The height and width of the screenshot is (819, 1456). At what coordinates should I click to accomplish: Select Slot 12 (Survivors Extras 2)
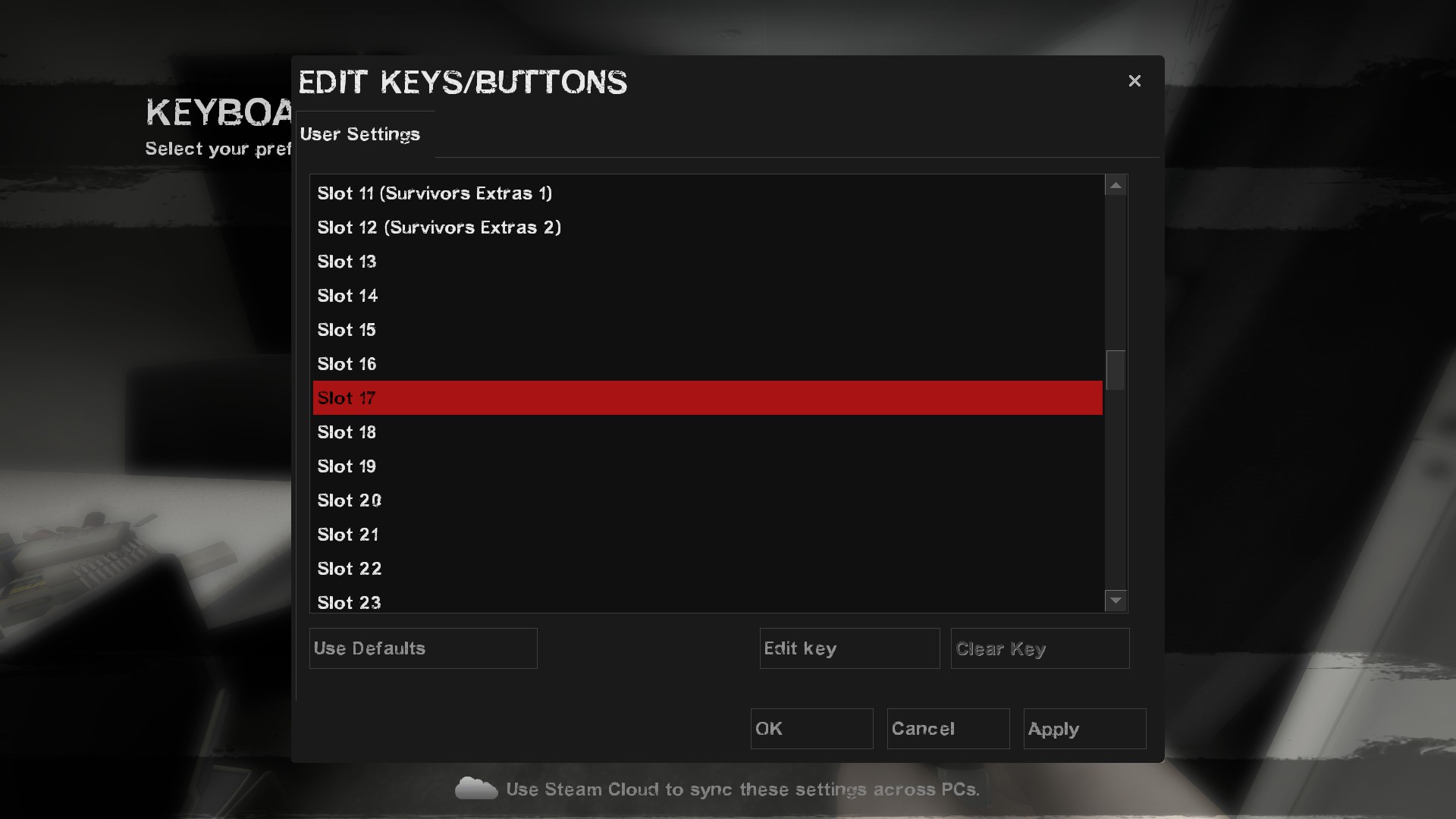[439, 227]
